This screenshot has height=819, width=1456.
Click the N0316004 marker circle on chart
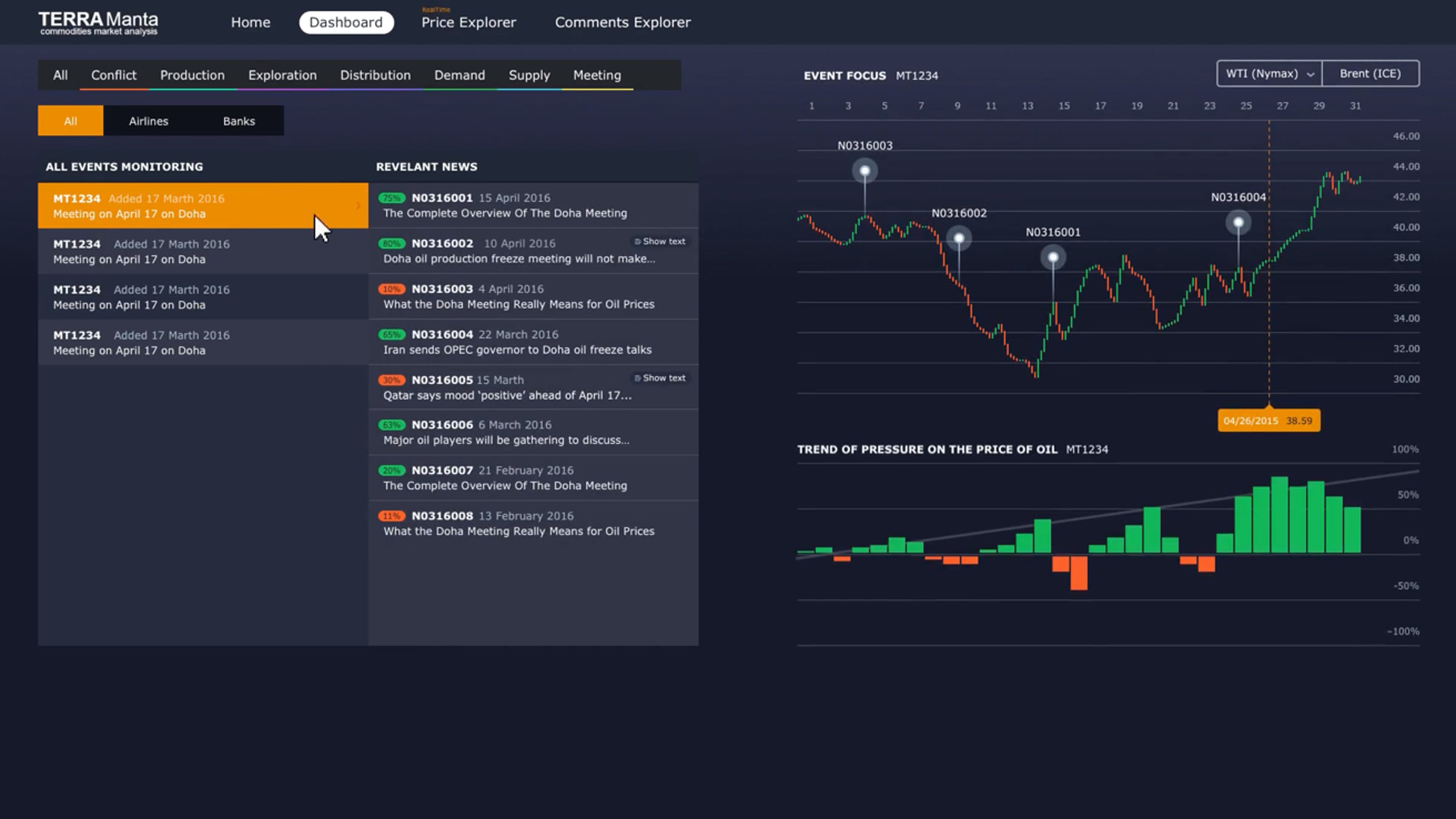pyautogui.click(x=1238, y=223)
